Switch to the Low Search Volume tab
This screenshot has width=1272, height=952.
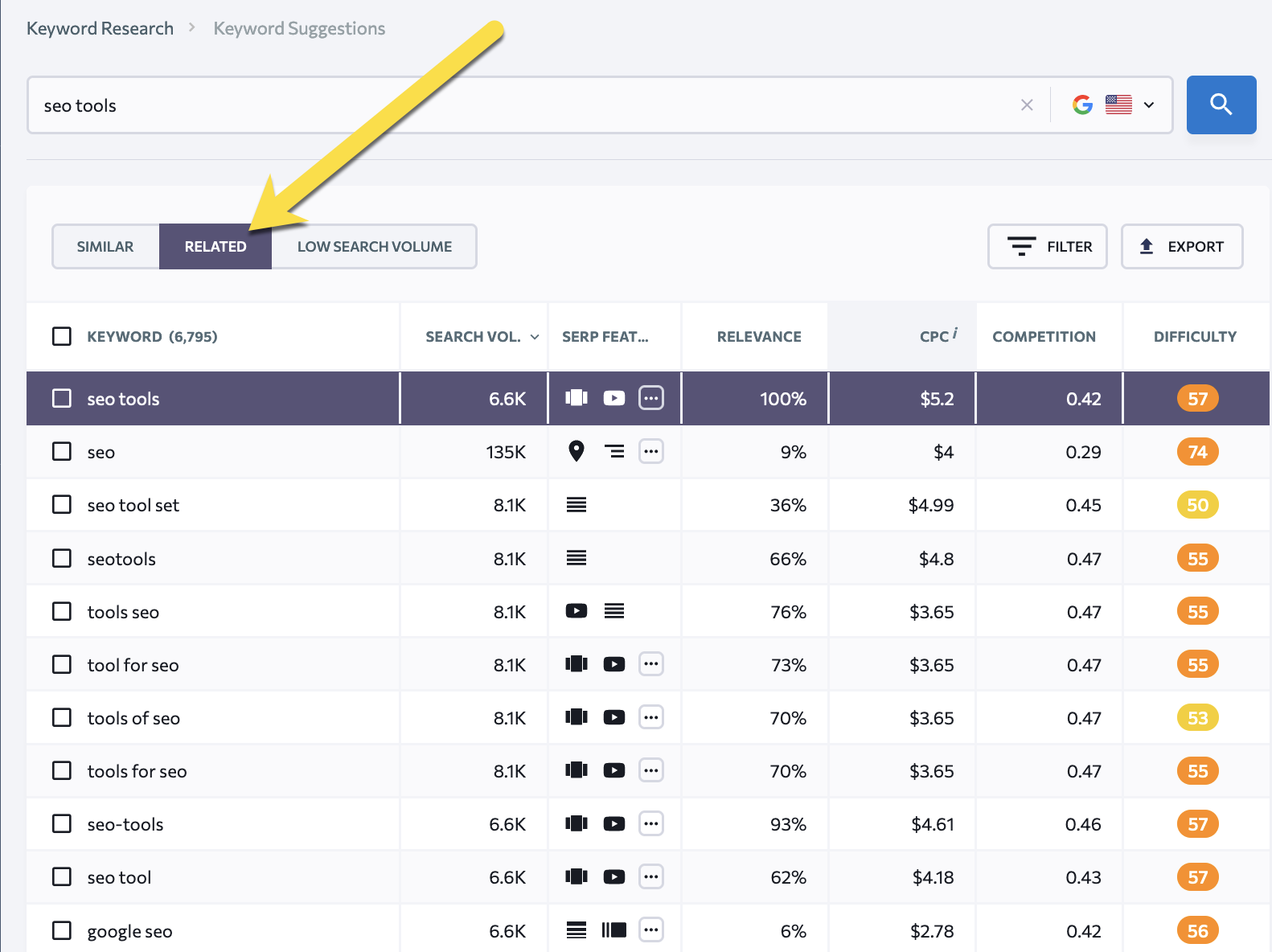pyautogui.click(x=374, y=246)
